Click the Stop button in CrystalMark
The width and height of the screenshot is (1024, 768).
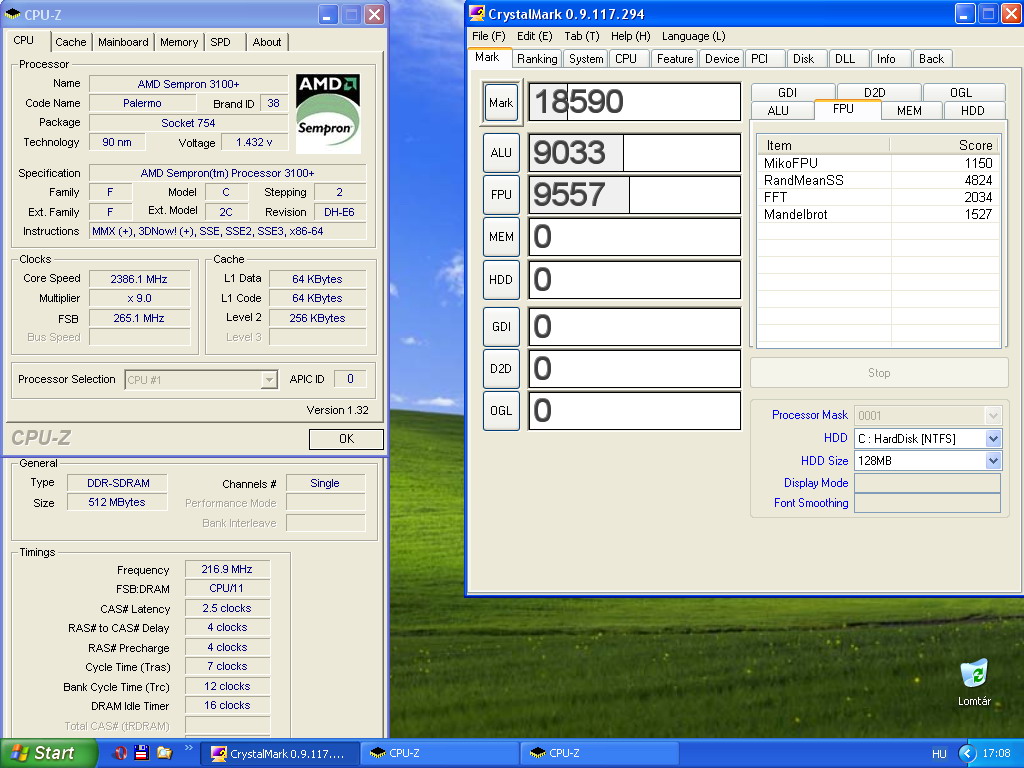point(879,373)
